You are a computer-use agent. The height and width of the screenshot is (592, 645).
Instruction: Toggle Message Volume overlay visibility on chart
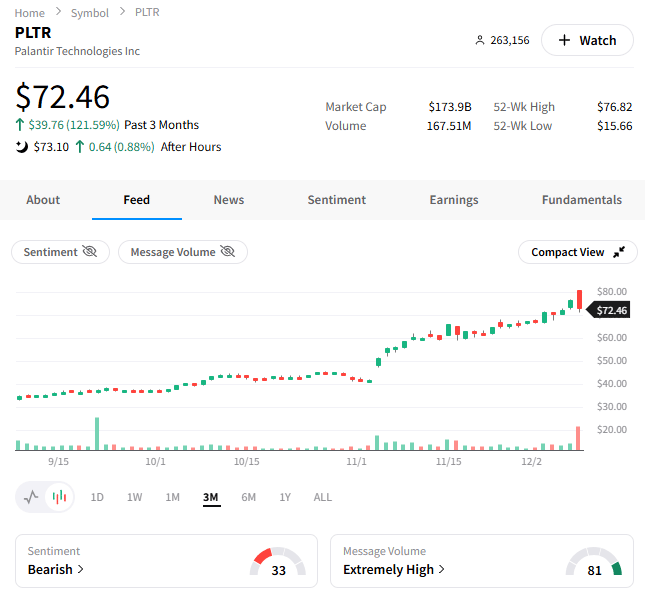[183, 252]
